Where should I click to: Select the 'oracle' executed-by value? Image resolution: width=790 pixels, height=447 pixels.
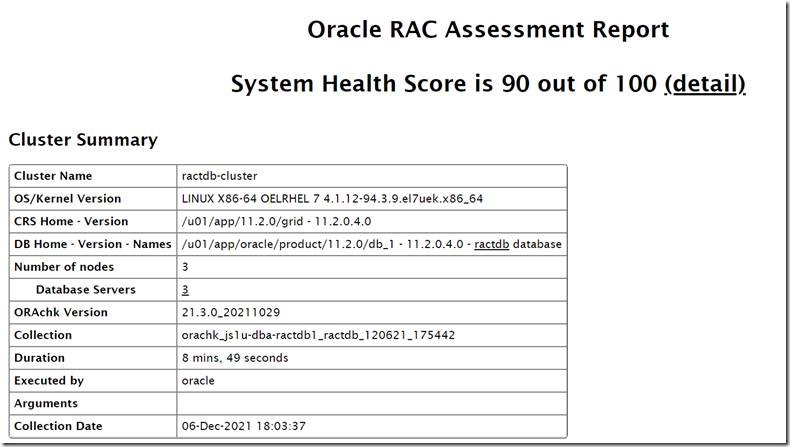coord(198,380)
